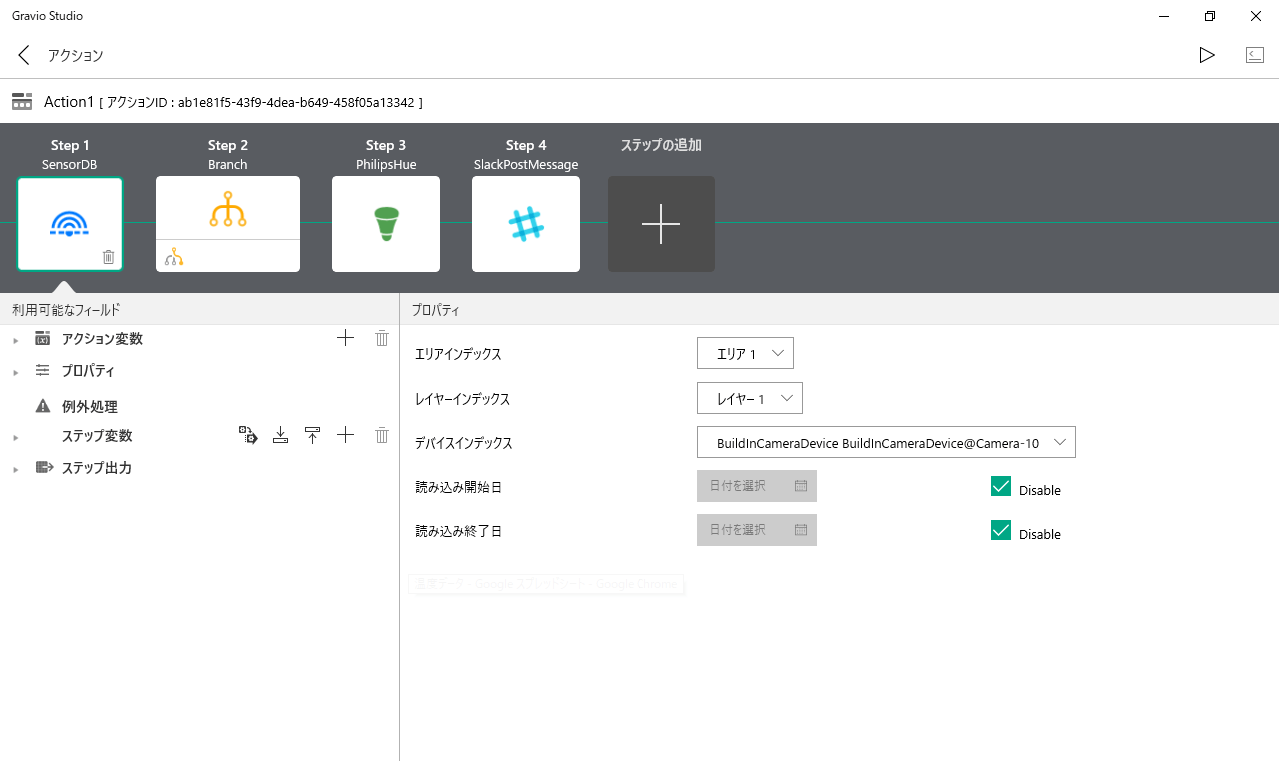Select the Step 3 PhilipsHue step

click(386, 223)
